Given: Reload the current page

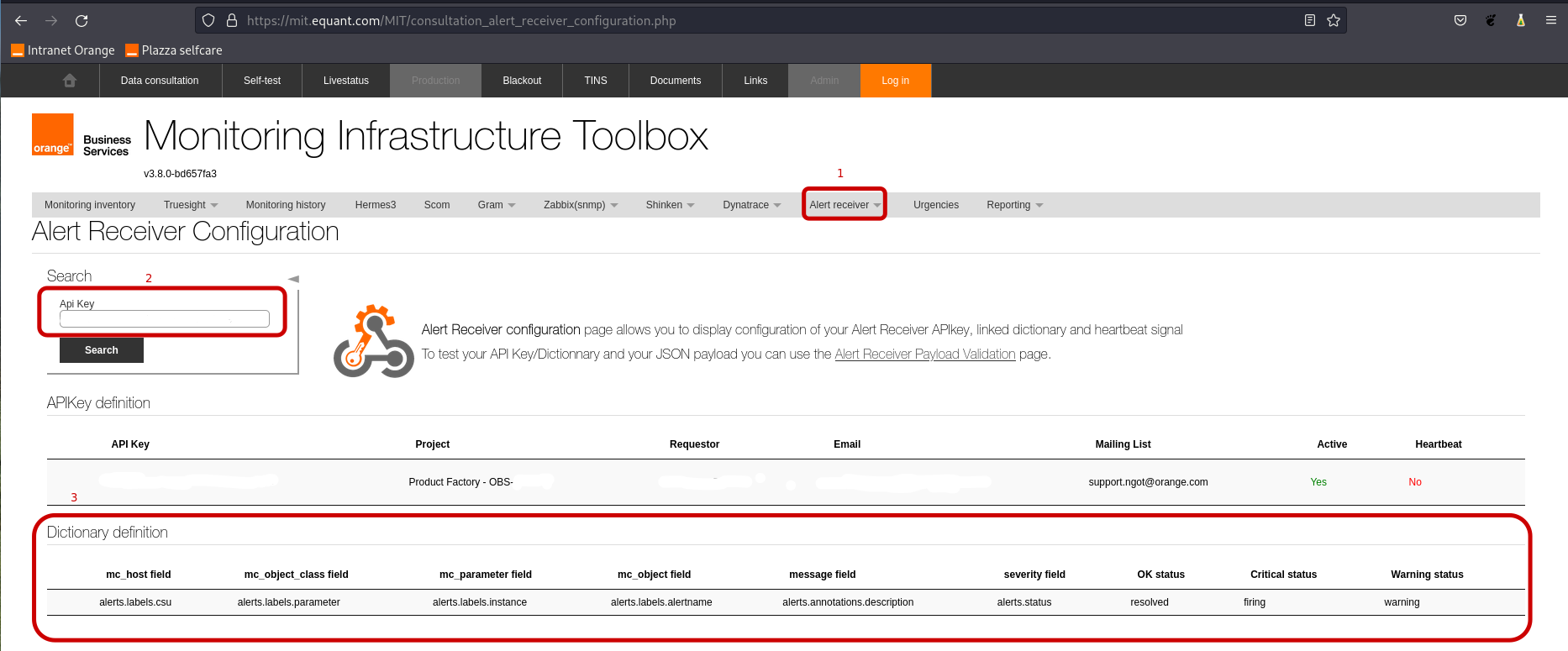Looking at the screenshot, I should pos(82,20).
